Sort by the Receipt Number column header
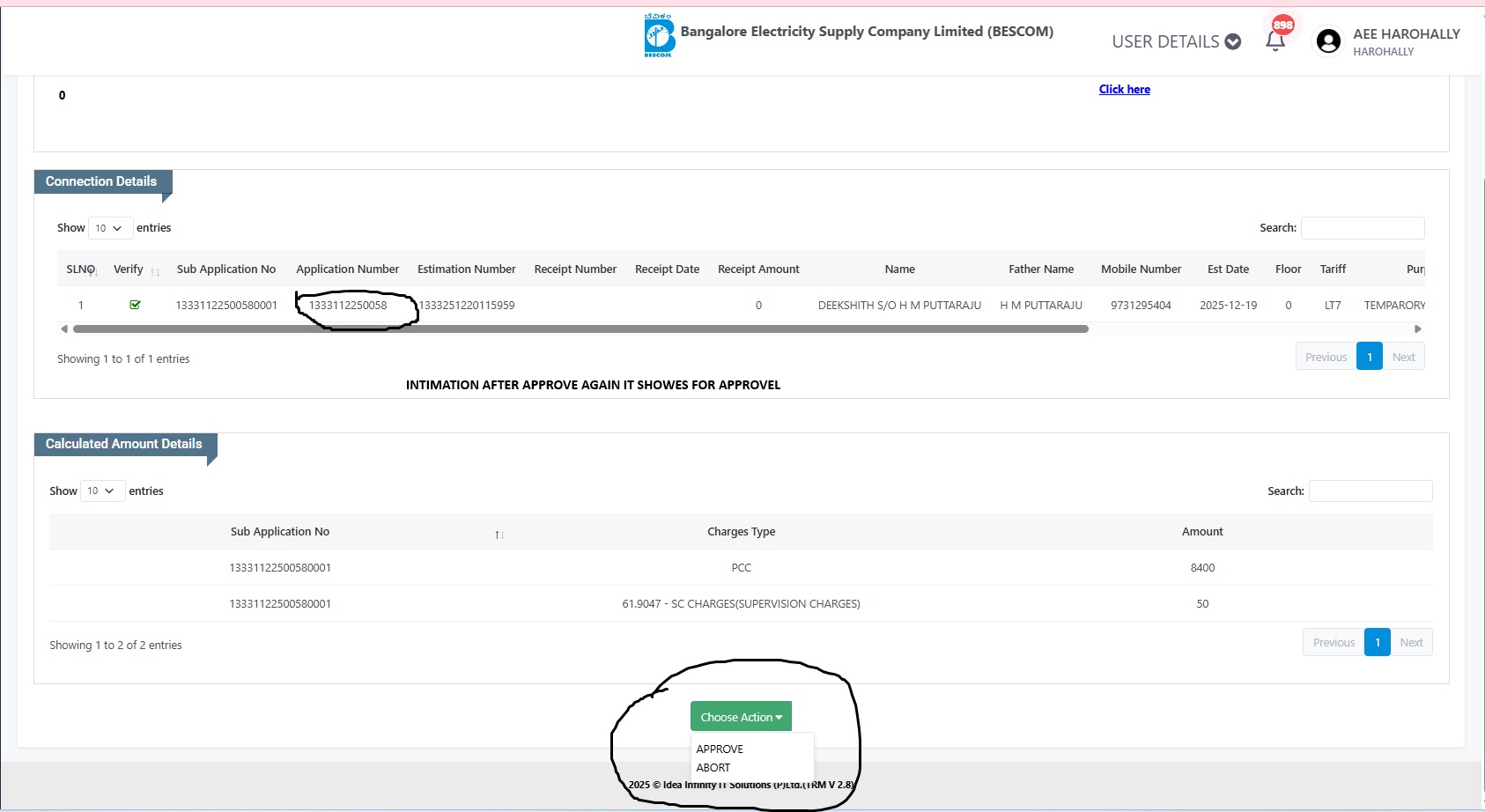The image size is (1485, 812). click(575, 269)
